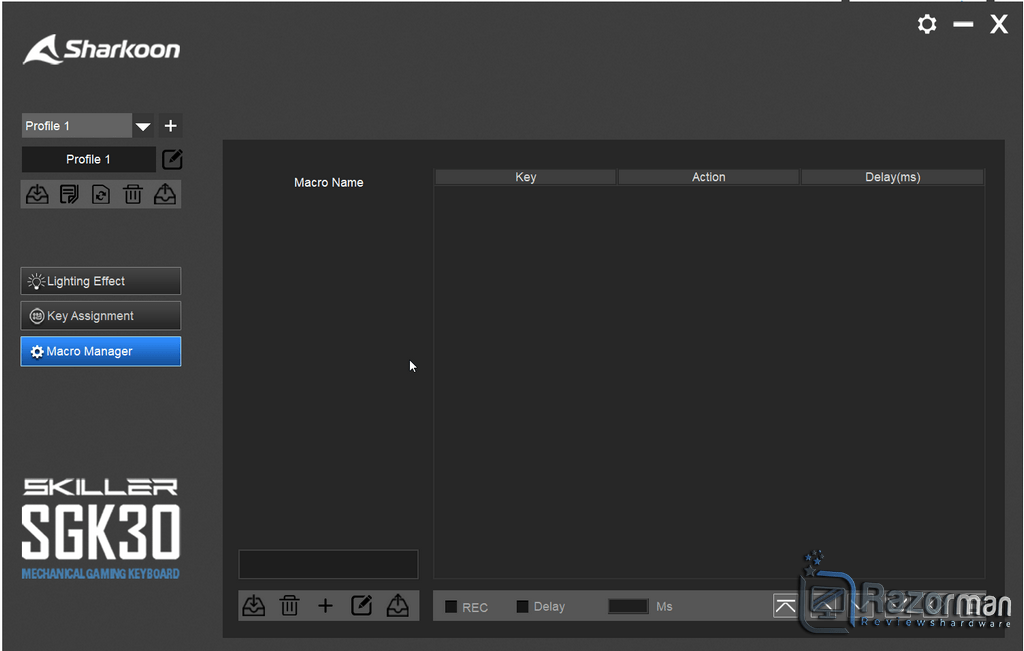Screen dimensions: 1024x651
Task: Export the profile using the upload tray icon
Action: [165, 195]
